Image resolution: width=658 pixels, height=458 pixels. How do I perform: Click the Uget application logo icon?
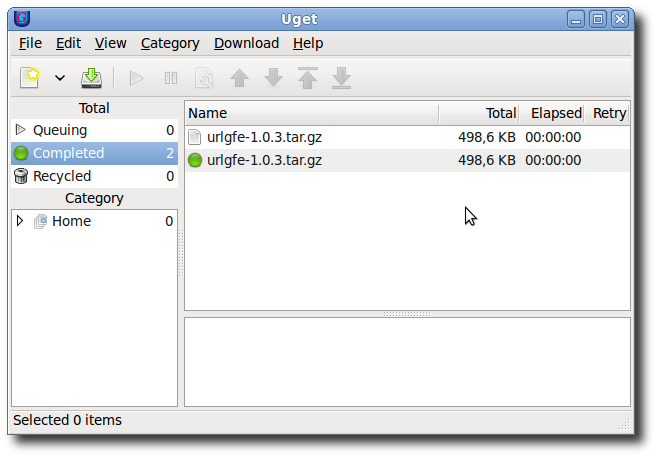tap(22, 18)
